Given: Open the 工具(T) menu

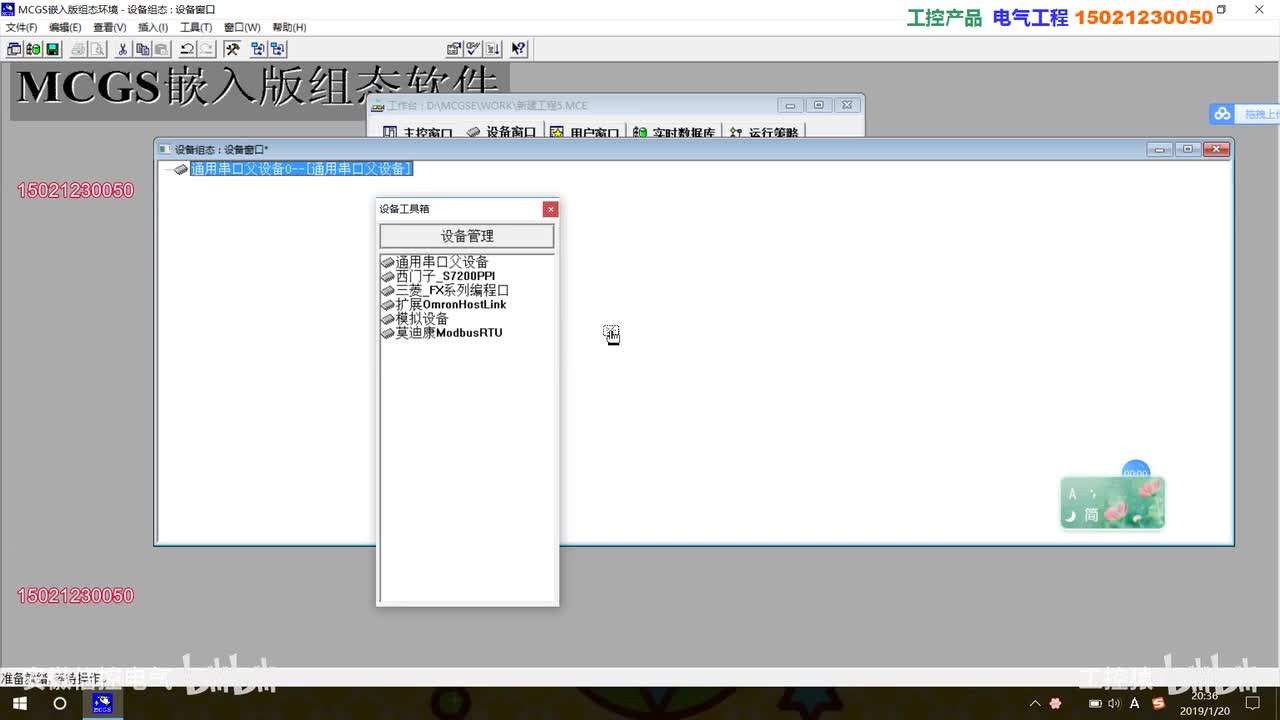Looking at the screenshot, I should [196, 28].
